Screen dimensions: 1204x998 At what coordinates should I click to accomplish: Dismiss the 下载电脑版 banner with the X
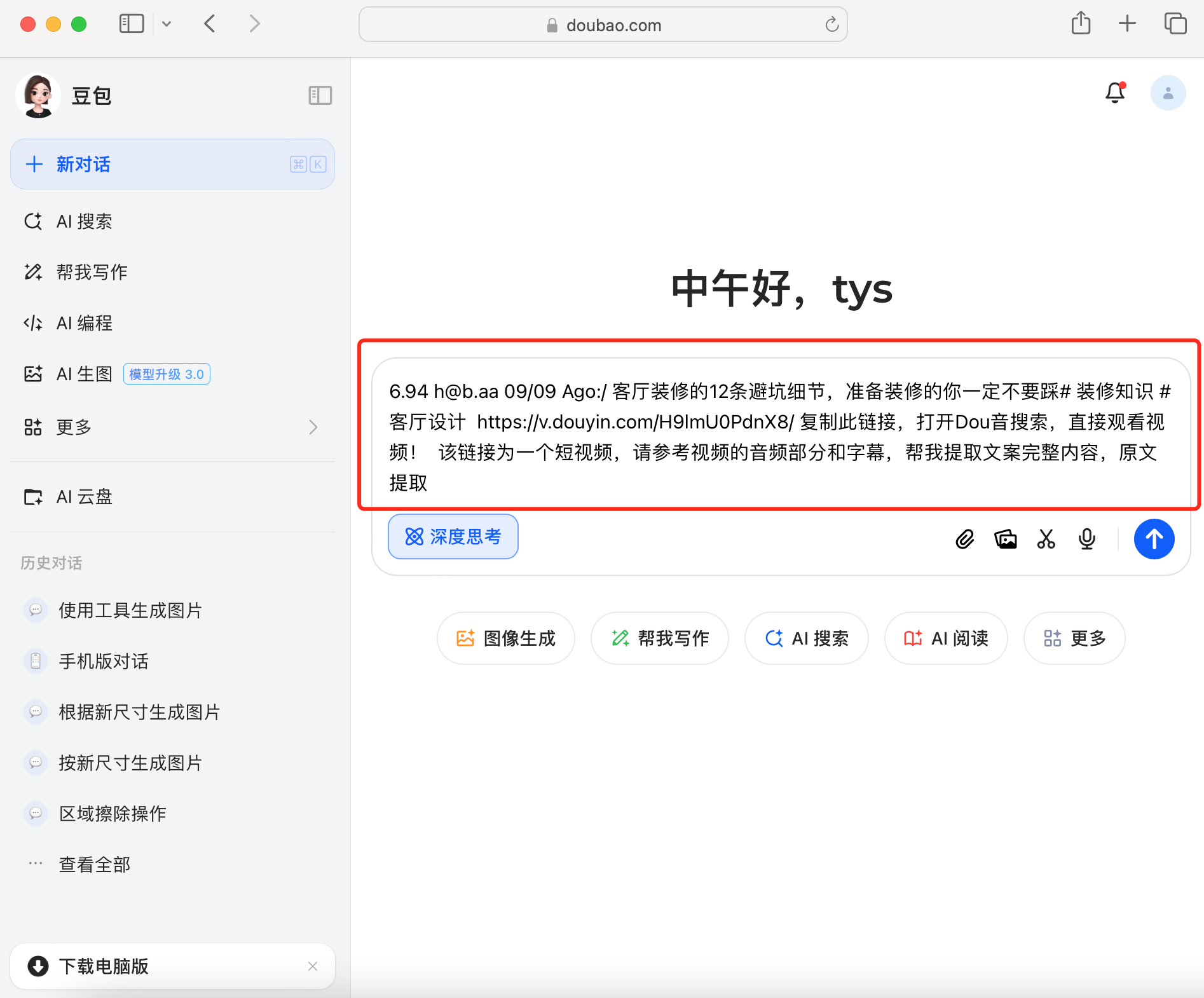pyautogui.click(x=313, y=966)
